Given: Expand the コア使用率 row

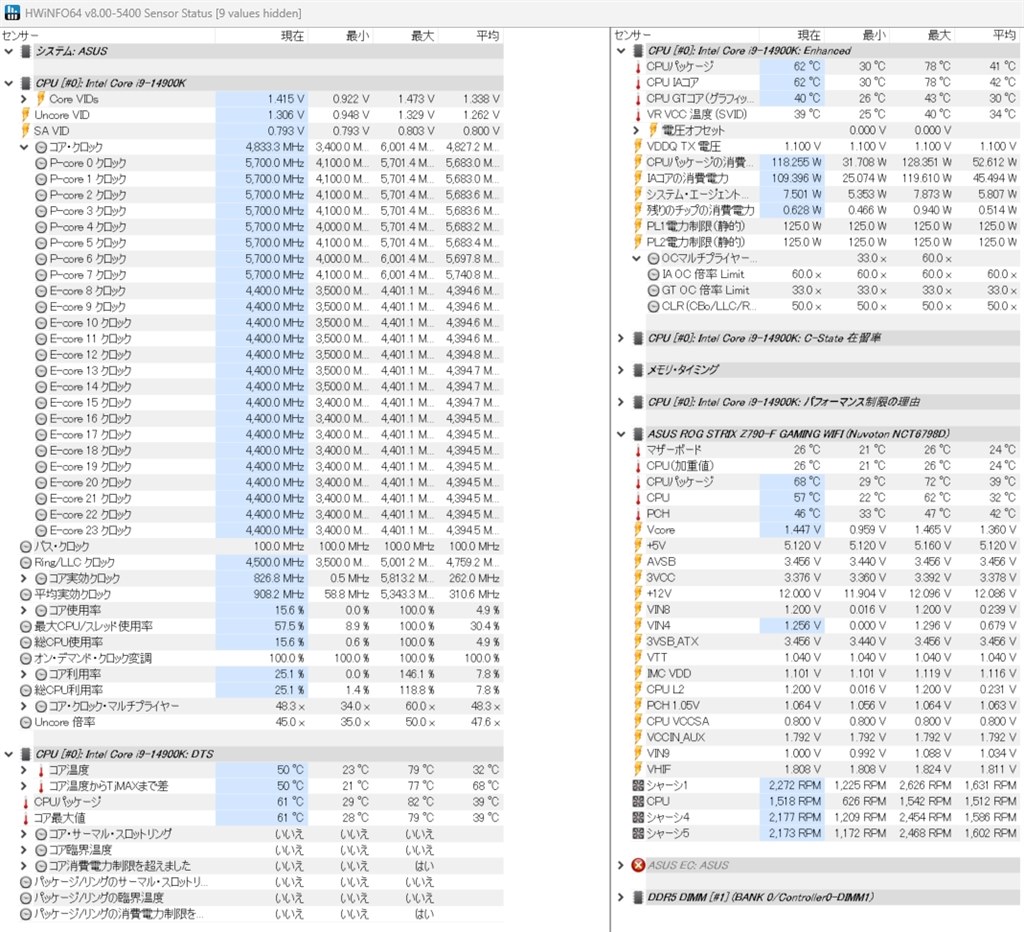Looking at the screenshot, I should (24, 610).
